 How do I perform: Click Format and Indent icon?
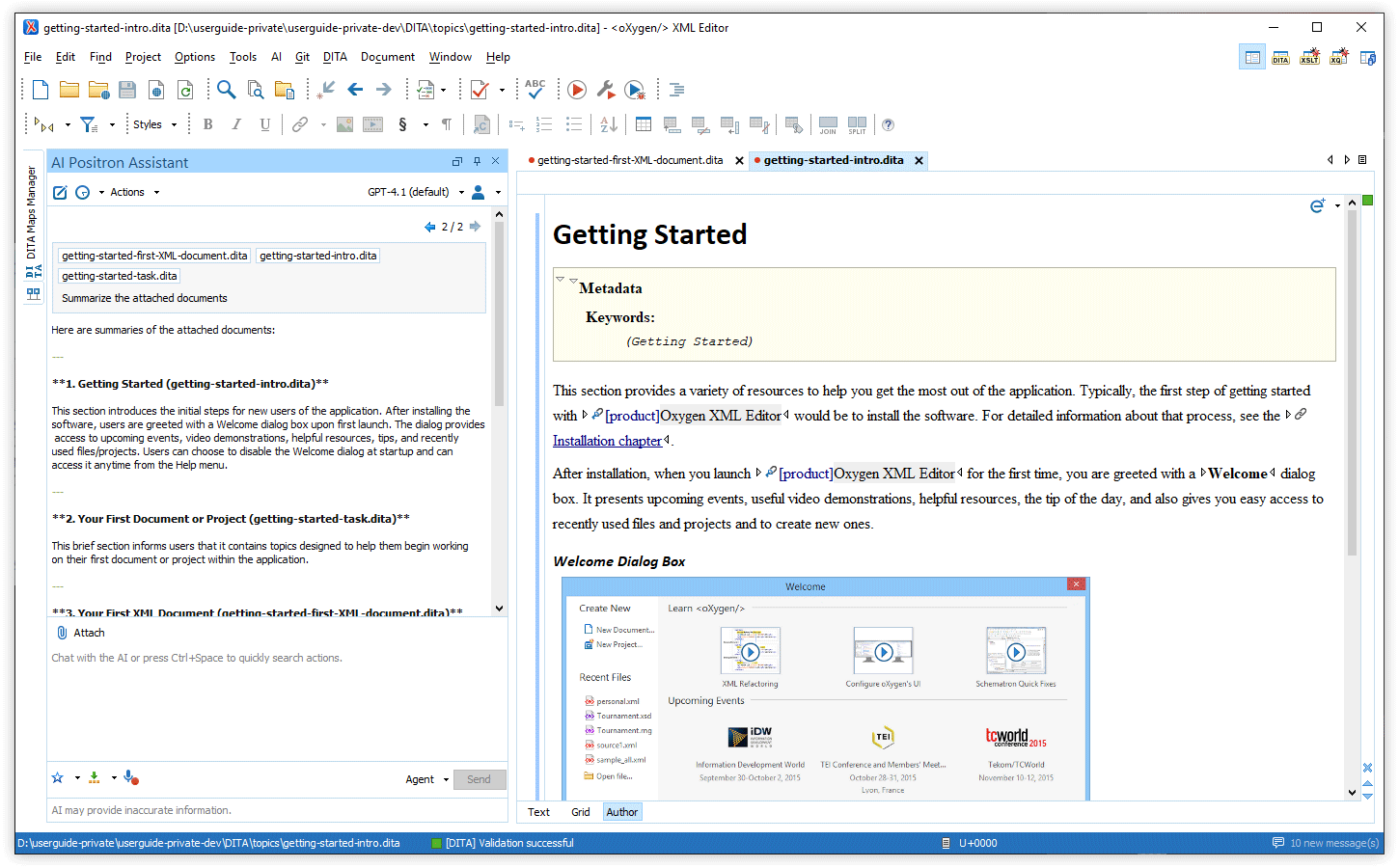[676, 90]
